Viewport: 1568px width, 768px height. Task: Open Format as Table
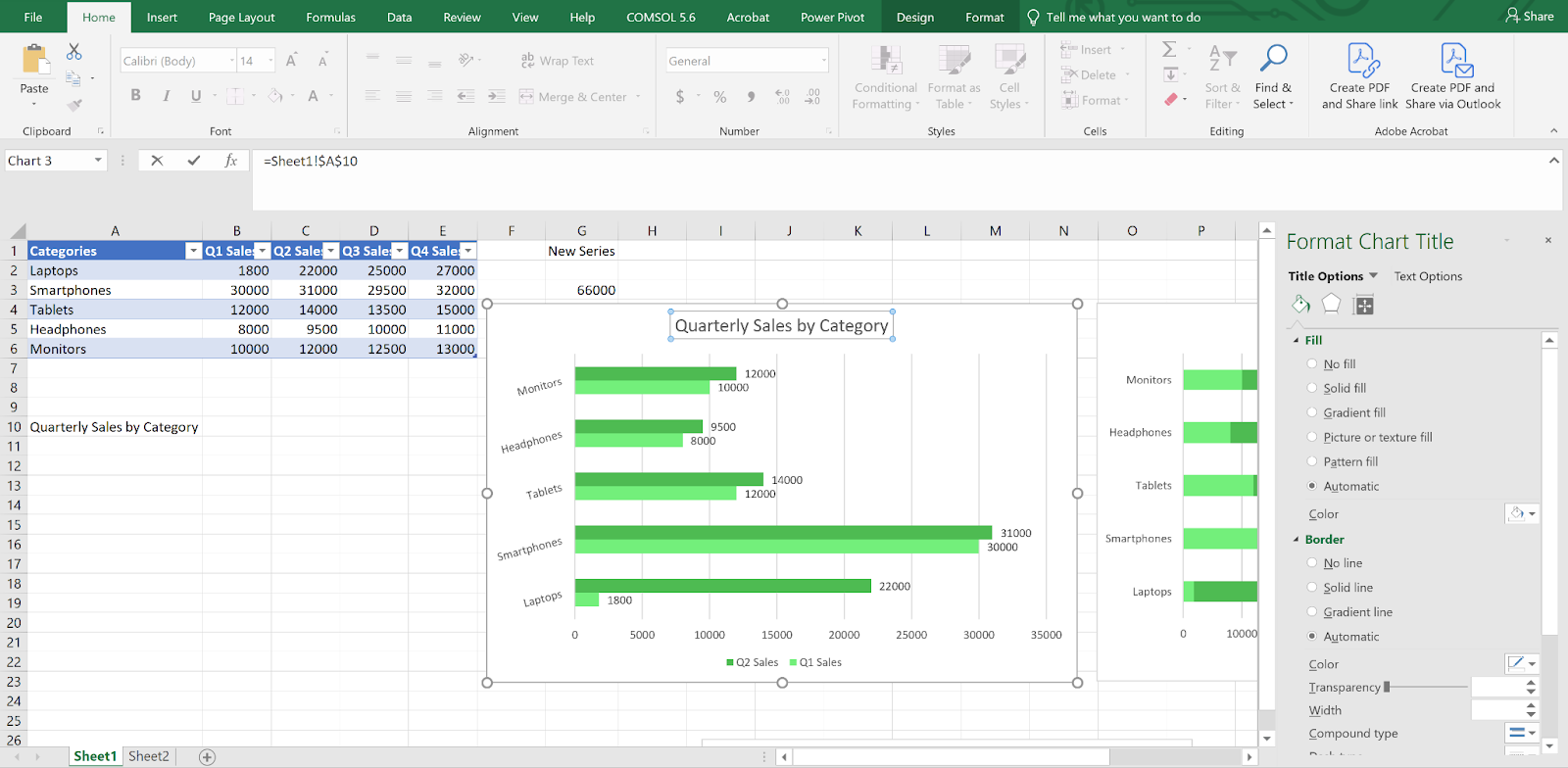[953, 76]
